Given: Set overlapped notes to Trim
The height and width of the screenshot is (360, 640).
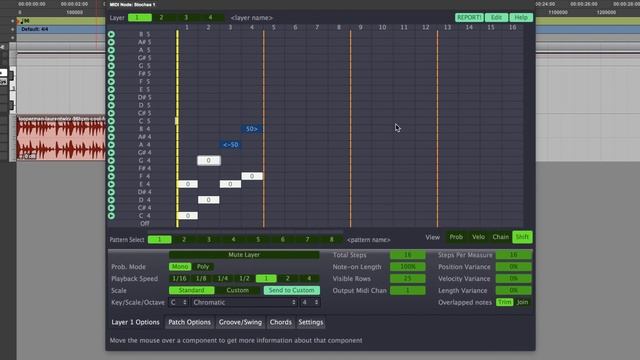Looking at the screenshot, I should [504, 302].
